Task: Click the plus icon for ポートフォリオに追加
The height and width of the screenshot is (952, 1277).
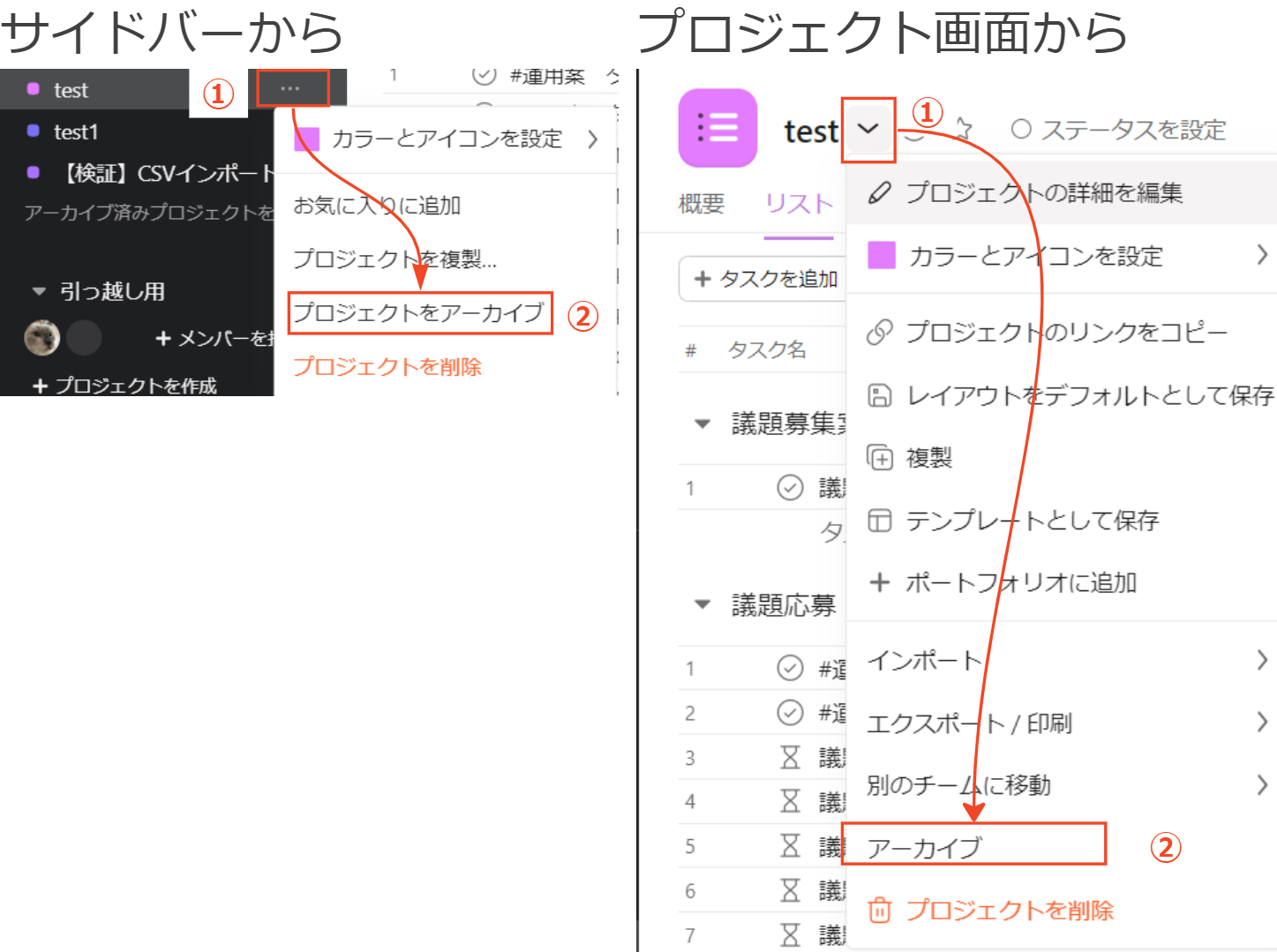Action: tap(879, 582)
